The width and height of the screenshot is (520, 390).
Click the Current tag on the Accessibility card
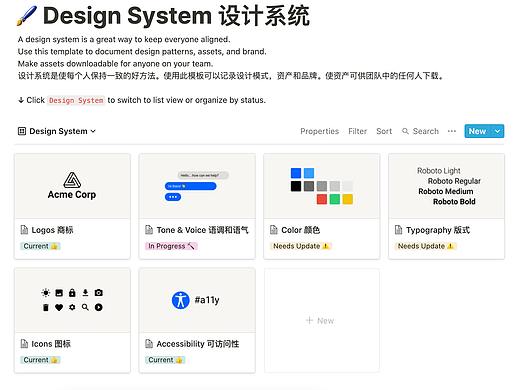[165, 360]
